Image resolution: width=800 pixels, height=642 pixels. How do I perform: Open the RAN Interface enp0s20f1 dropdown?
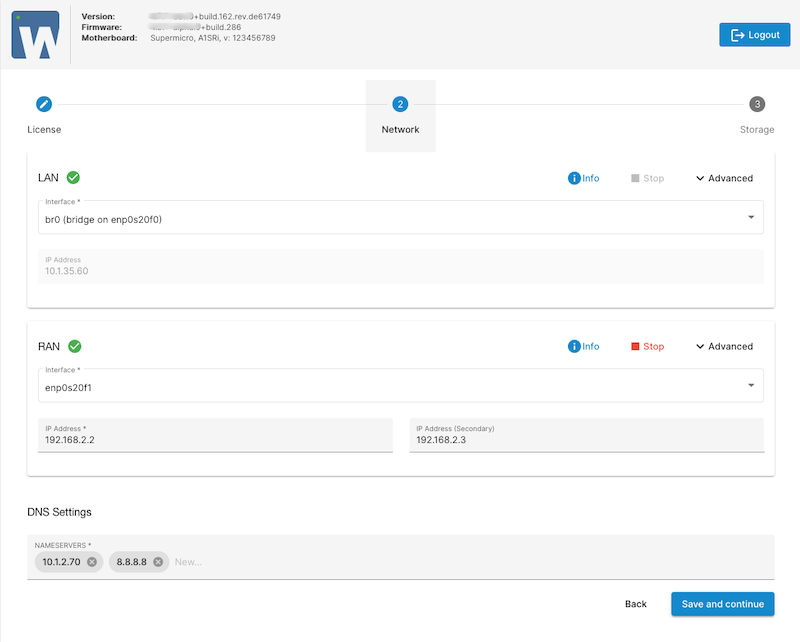400,386
